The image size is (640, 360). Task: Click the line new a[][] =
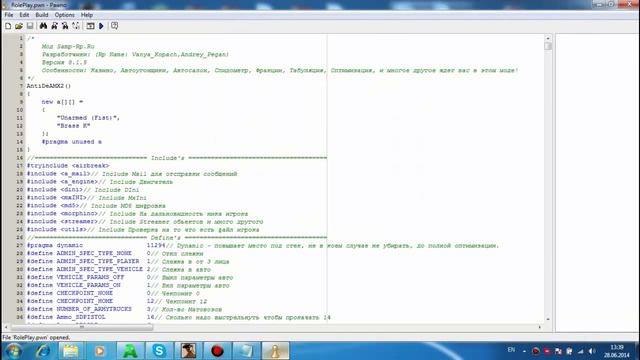[62, 102]
